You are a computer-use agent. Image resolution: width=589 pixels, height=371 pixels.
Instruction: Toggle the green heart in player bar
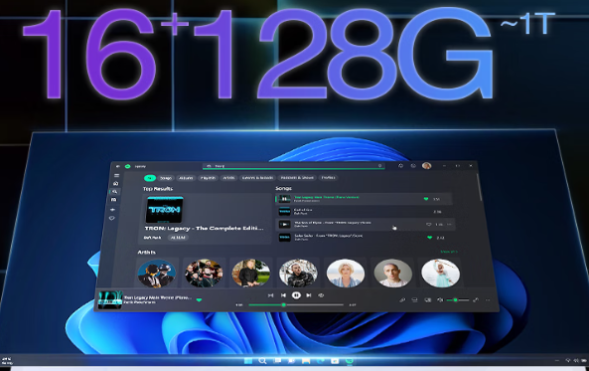point(199,300)
